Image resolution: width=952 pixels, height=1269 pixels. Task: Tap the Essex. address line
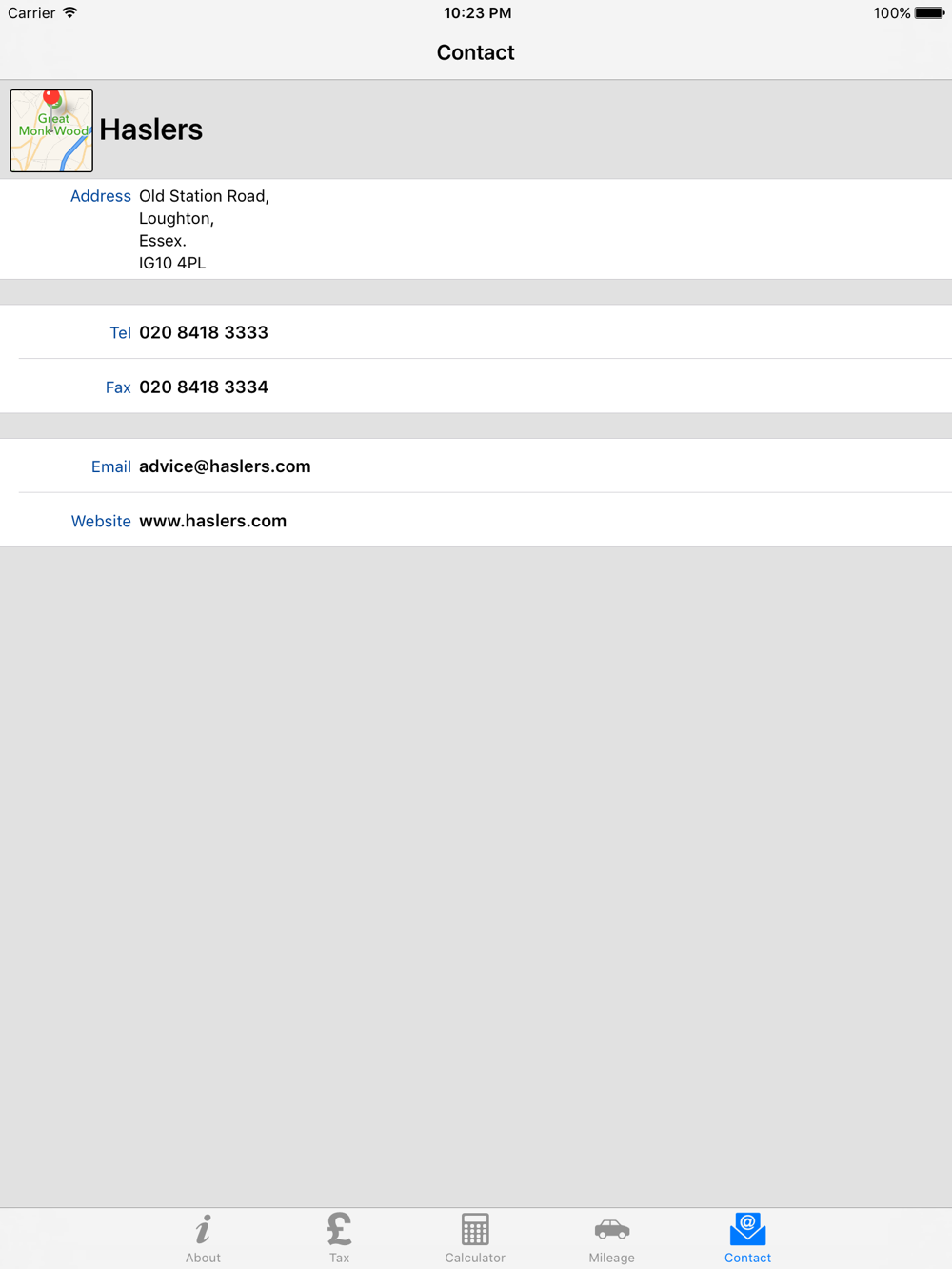163,241
